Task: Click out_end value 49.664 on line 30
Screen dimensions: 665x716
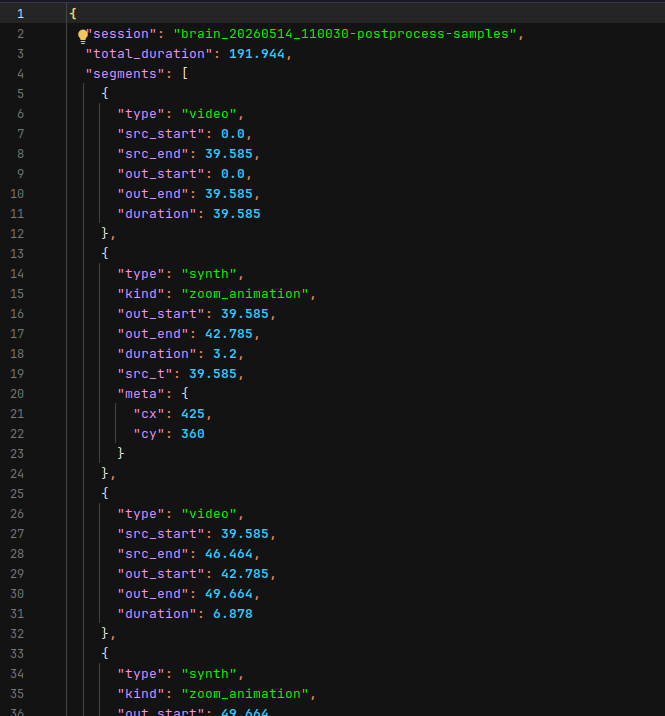Action: [x=229, y=594]
